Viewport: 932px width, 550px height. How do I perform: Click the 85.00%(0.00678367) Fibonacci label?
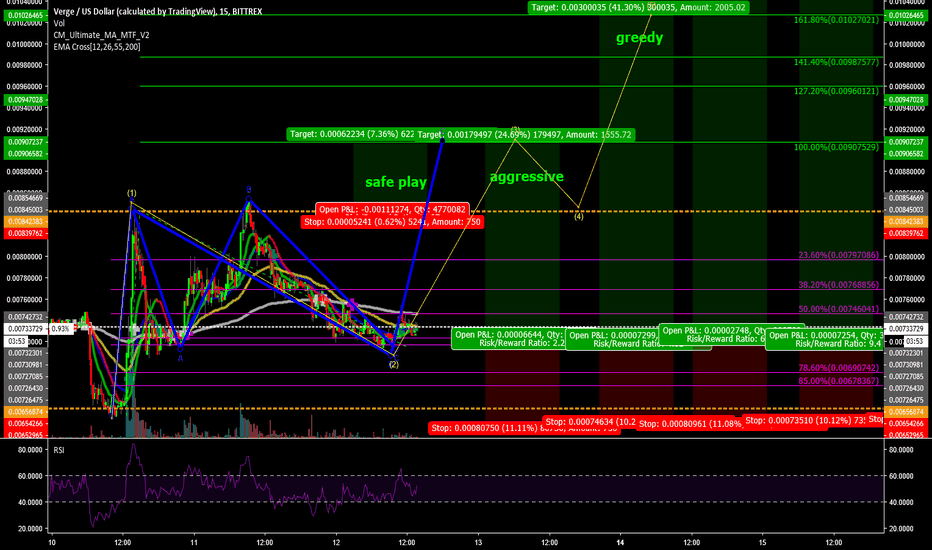[839, 381]
